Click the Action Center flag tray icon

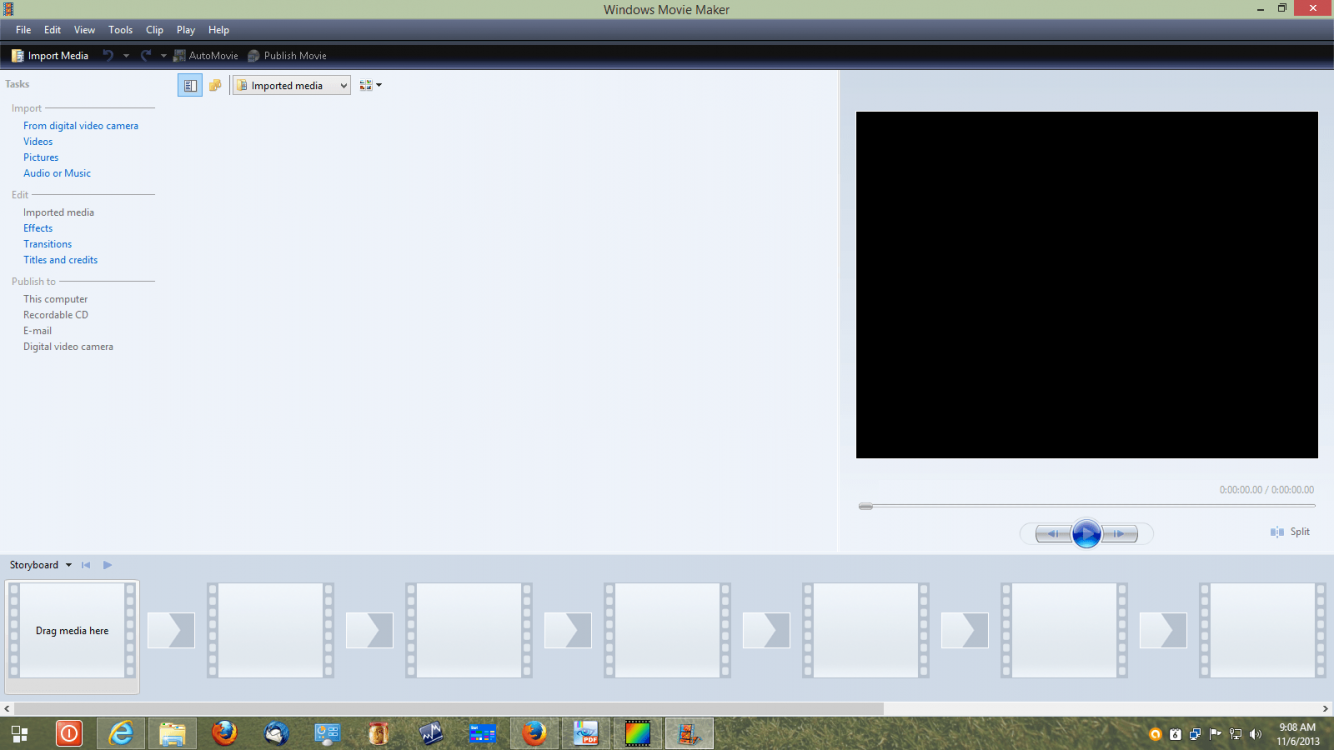pyautogui.click(x=1216, y=735)
